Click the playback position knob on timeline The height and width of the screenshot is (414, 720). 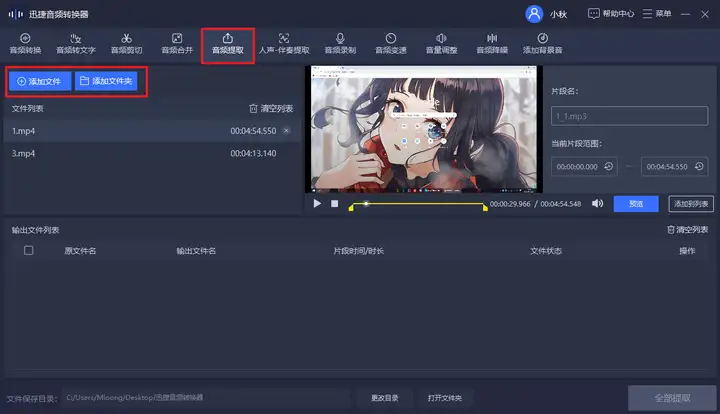pos(366,203)
